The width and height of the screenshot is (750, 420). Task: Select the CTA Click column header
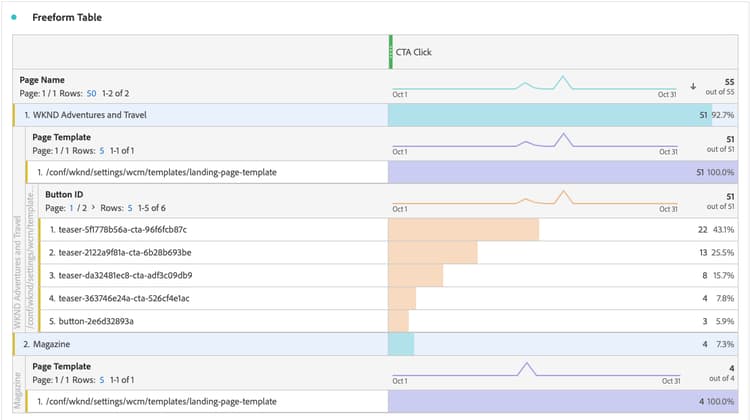coord(413,52)
